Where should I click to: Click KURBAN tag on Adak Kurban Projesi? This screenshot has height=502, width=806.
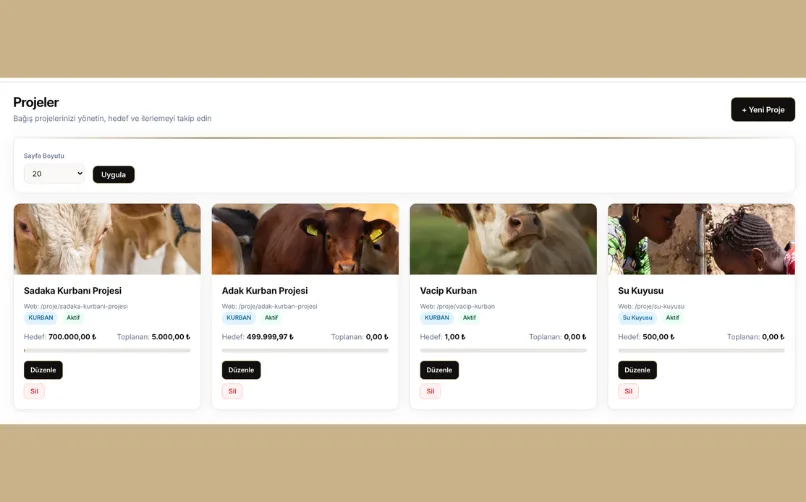pyautogui.click(x=239, y=318)
